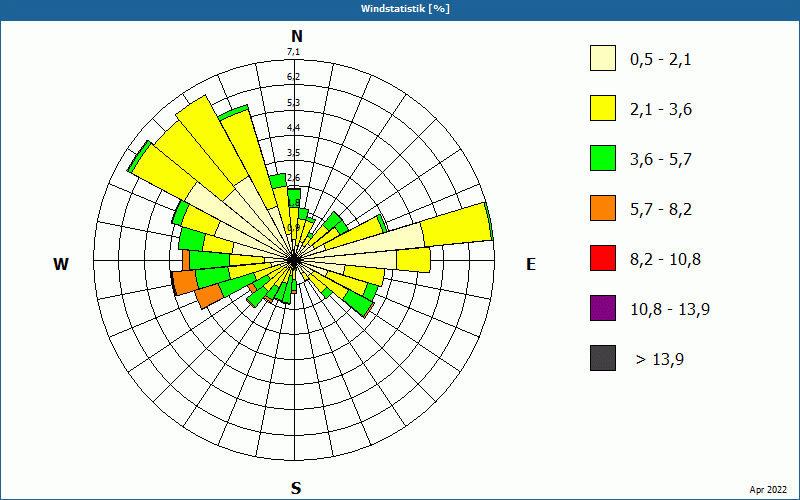Click the 6,2 radial axis value
This screenshot has height=500, width=800.
[x=293, y=77]
